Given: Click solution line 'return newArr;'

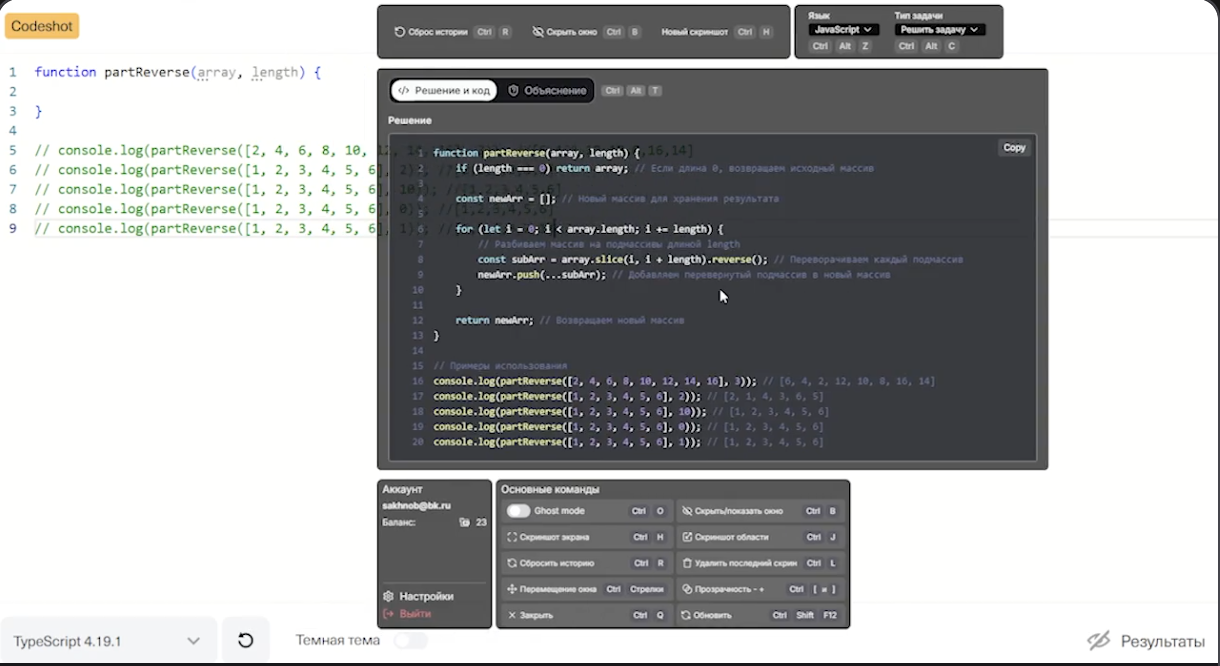Looking at the screenshot, I should point(494,320).
